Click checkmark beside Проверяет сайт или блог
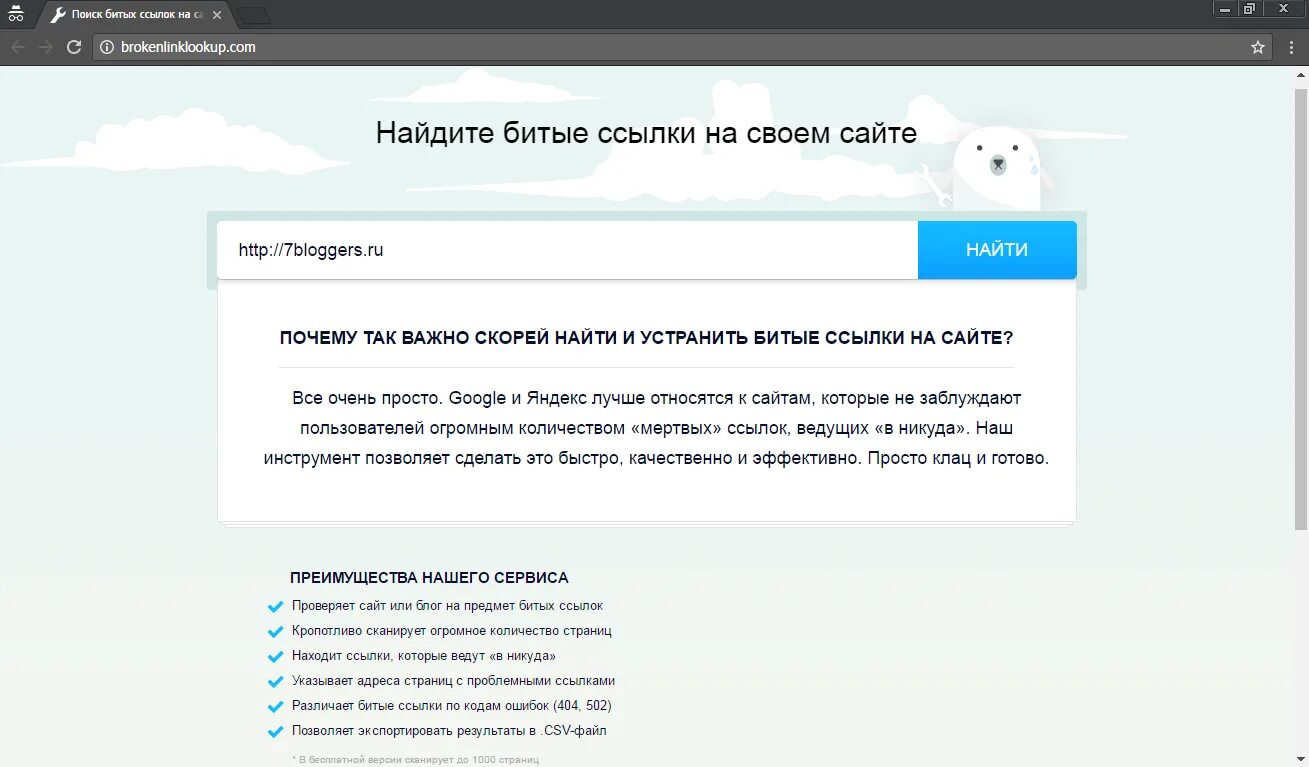The height and width of the screenshot is (767, 1309). (276, 607)
